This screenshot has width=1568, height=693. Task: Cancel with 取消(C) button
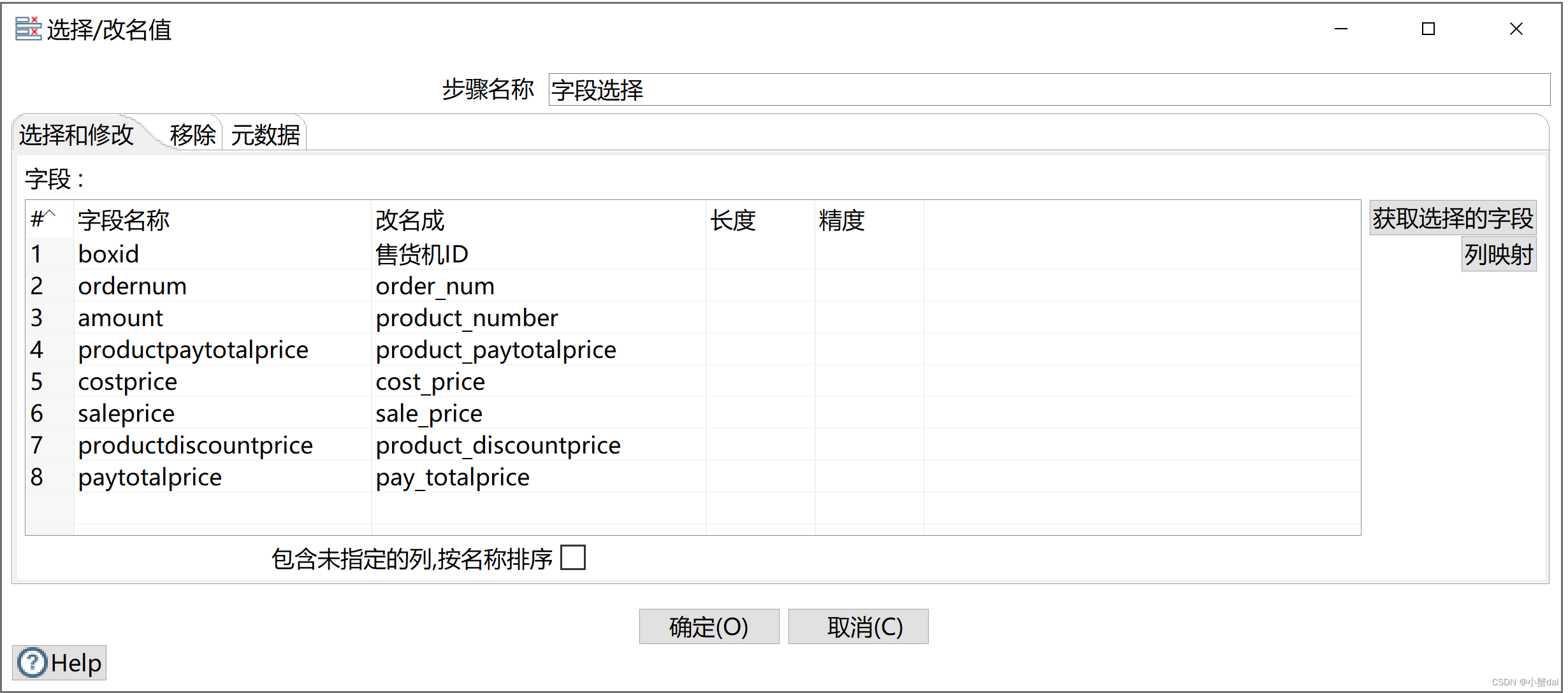pos(858,627)
